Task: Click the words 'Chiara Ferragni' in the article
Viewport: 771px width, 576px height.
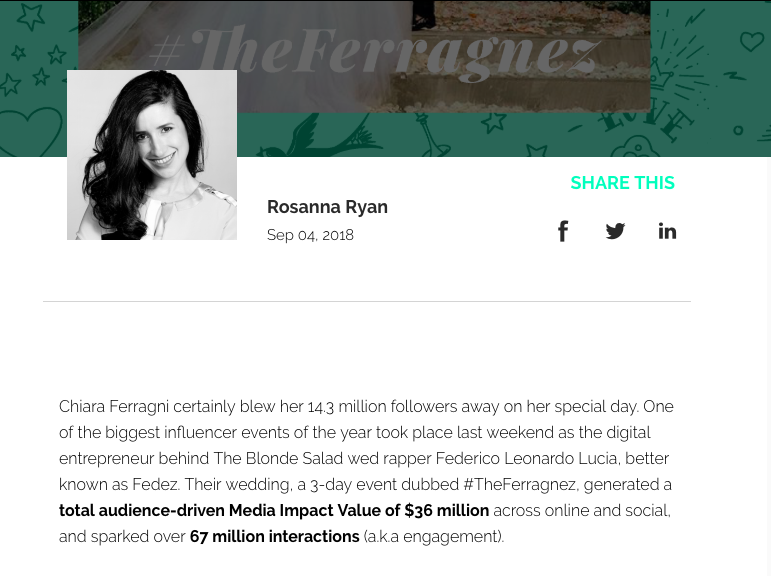Action: 114,407
